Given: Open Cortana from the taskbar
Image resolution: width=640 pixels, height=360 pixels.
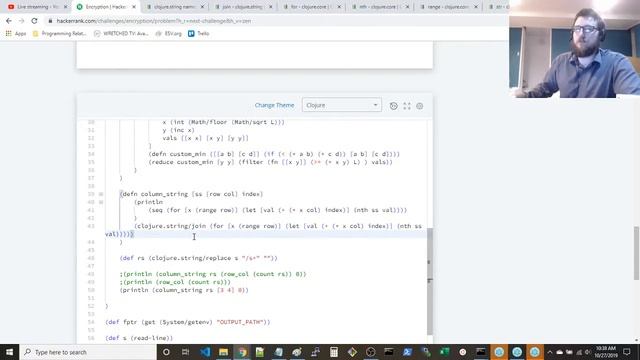Looking at the screenshot, I should pyautogui.click(x=166, y=352).
